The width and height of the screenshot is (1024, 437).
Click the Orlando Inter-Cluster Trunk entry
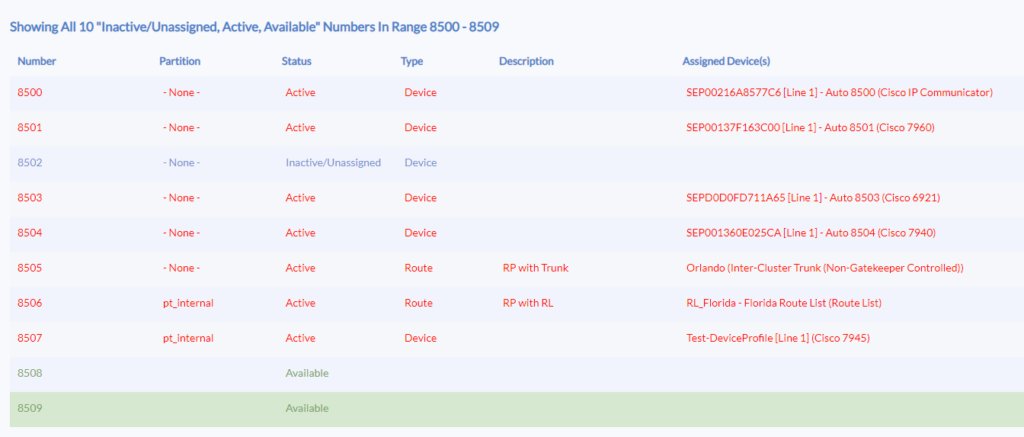tap(825, 268)
